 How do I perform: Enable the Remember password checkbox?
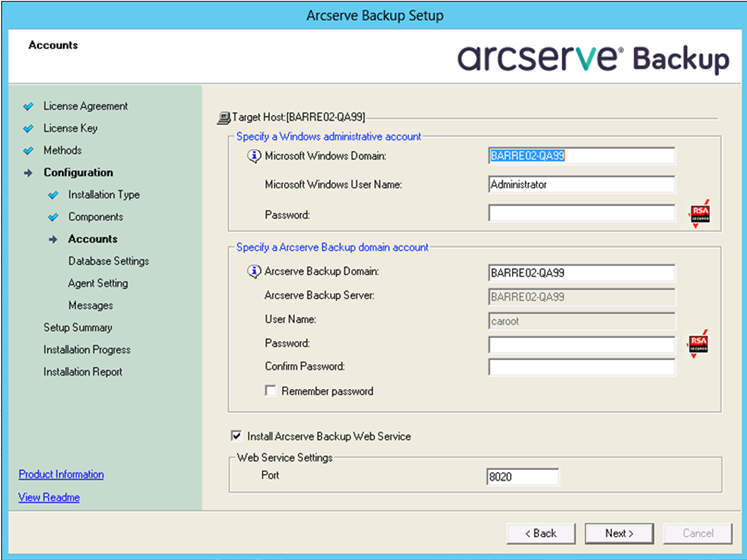coord(271,391)
